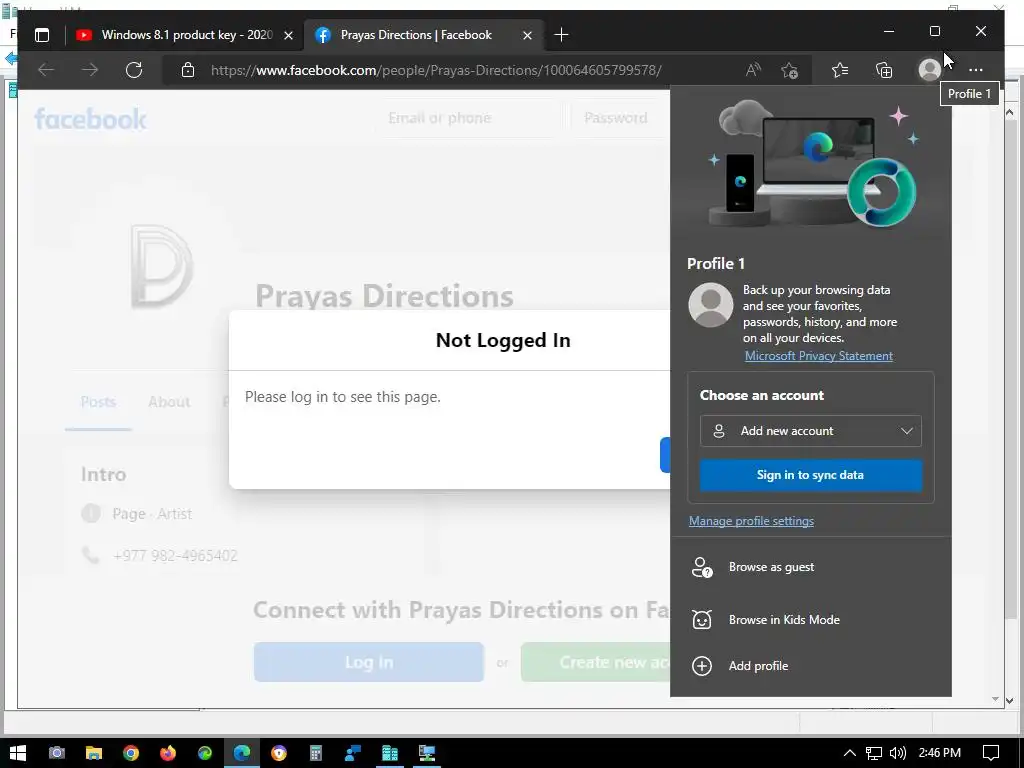This screenshot has width=1024, height=768.
Task: Click the Facebook Password field
Action: pyautogui.click(x=620, y=118)
